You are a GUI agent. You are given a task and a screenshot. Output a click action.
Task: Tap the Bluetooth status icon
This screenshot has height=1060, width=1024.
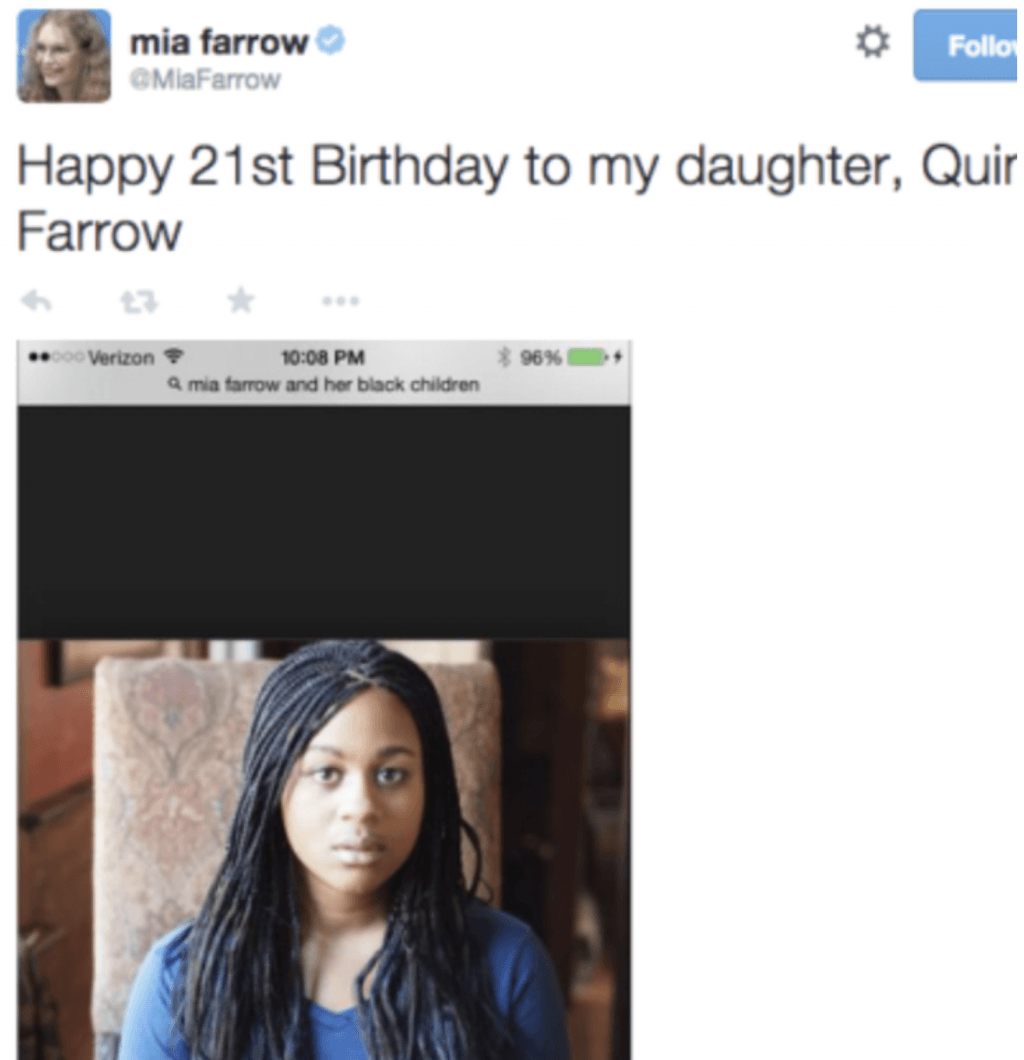pos(504,356)
